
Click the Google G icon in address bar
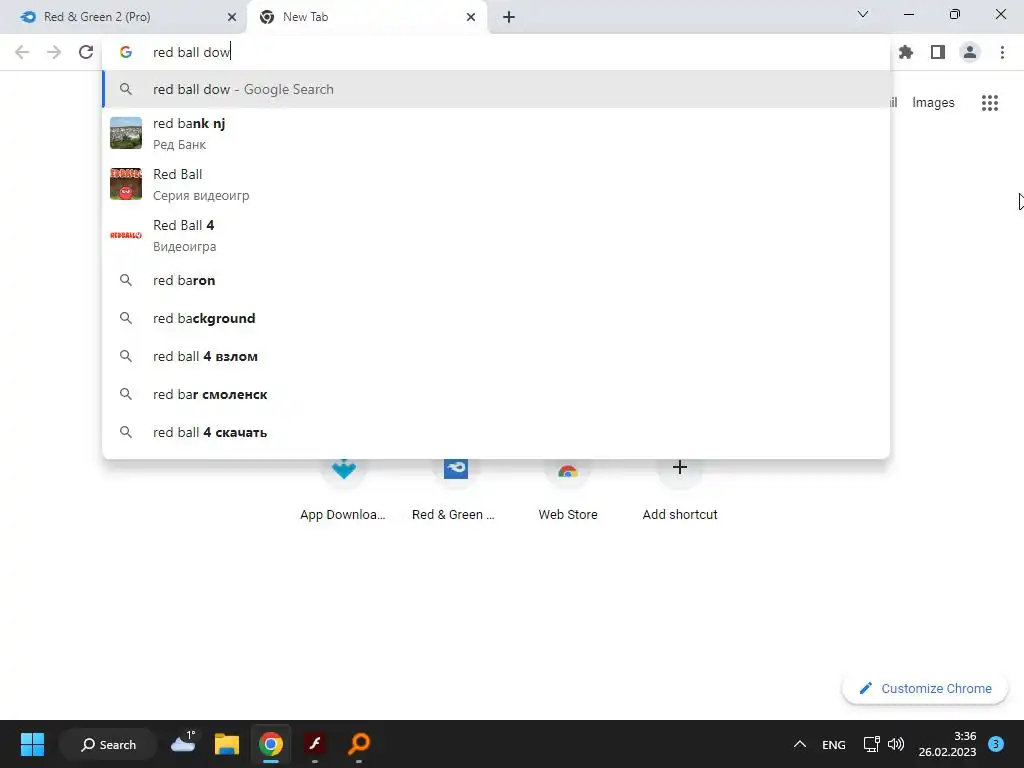[126, 52]
